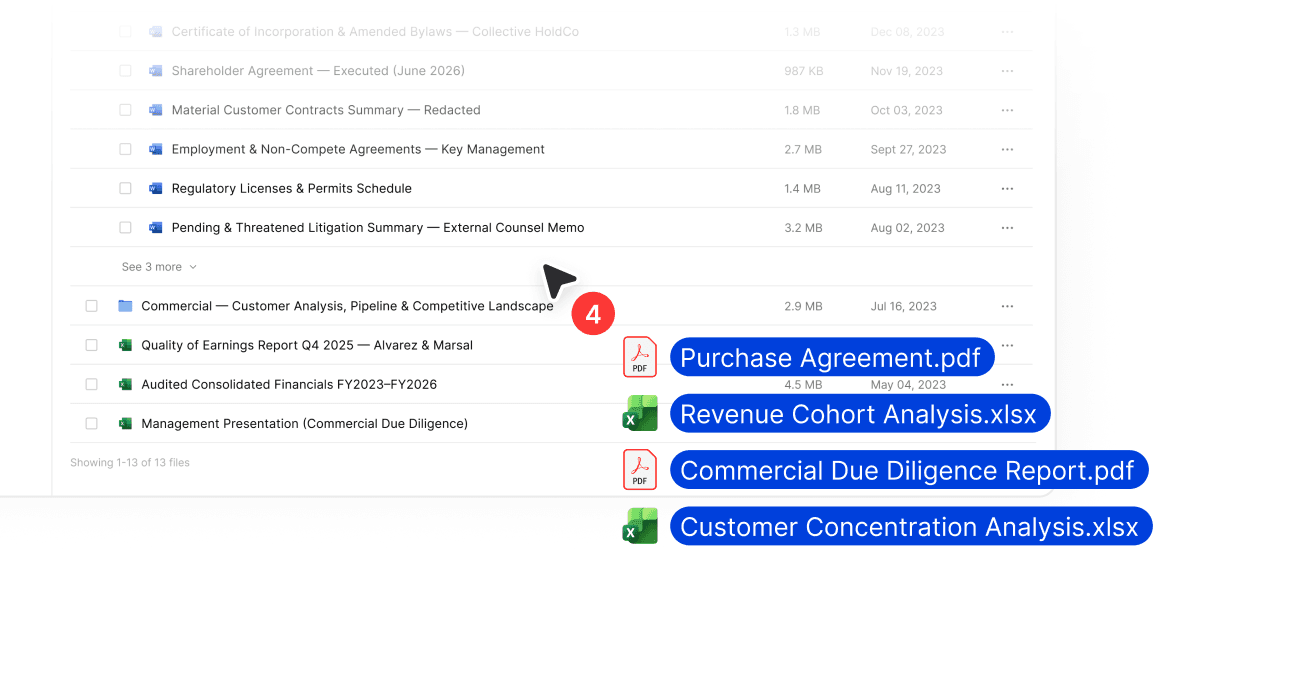
Task: Check the Management Presentation checkbox
Action: [91, 424]
